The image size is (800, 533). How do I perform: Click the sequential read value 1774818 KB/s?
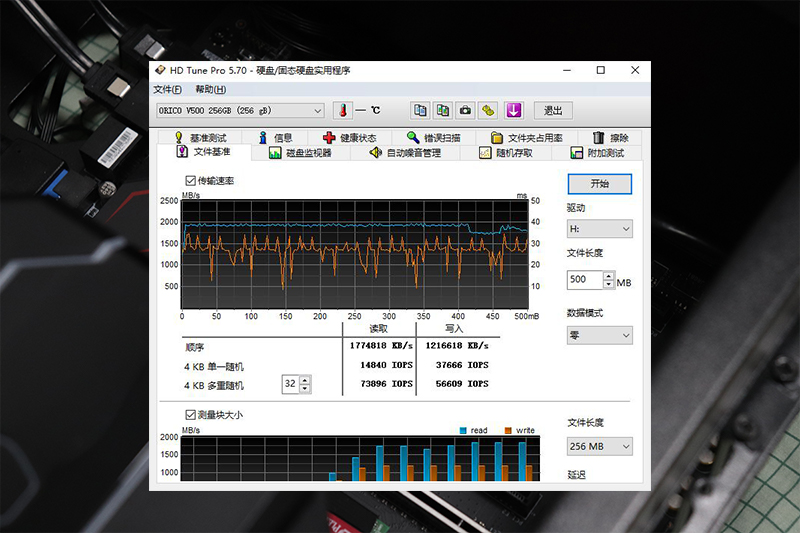pos(381,345)
